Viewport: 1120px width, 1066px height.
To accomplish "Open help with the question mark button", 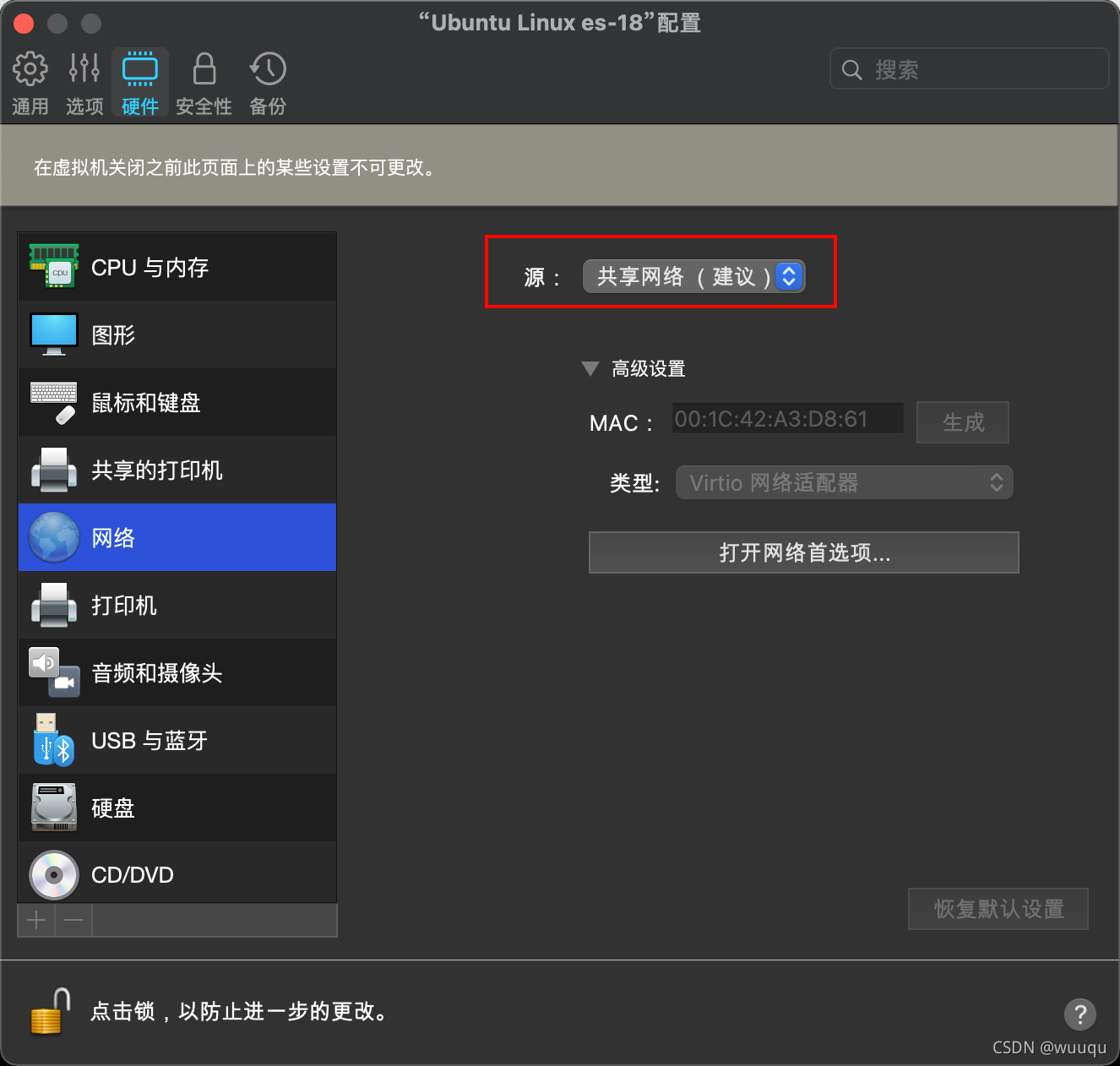I will [x=1080, y=1014].
